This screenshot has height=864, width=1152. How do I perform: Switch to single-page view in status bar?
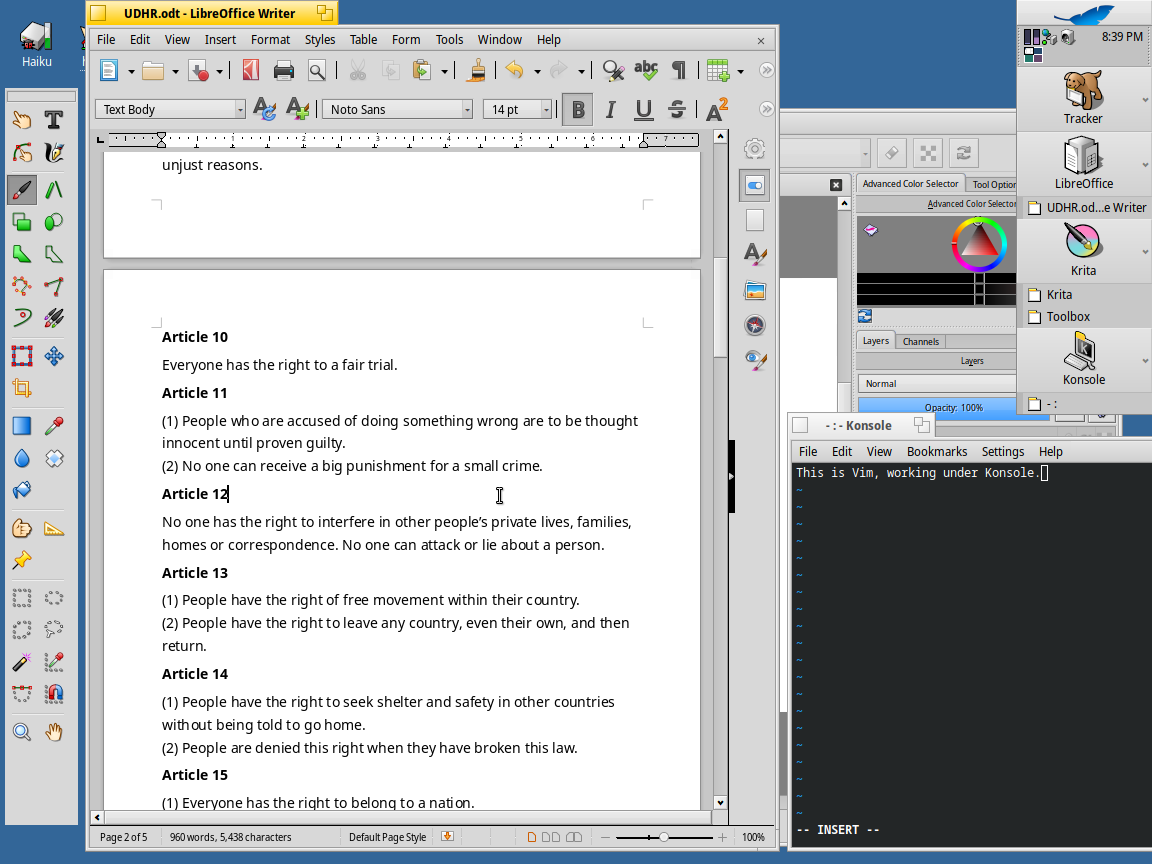pyautogui.click(x=532, y=837)
